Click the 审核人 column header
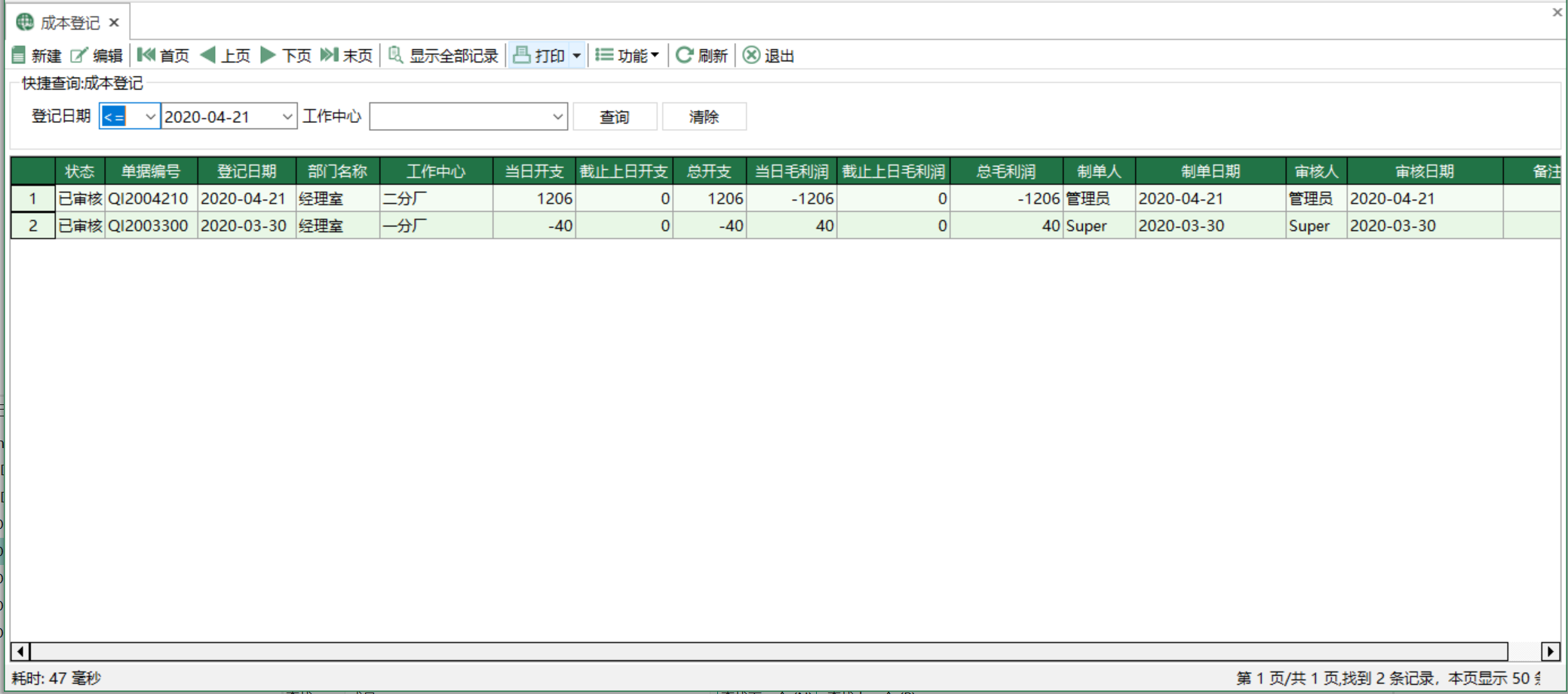Image resolution: width=1568 pixels, height=694 pixels. point(1316,171)
